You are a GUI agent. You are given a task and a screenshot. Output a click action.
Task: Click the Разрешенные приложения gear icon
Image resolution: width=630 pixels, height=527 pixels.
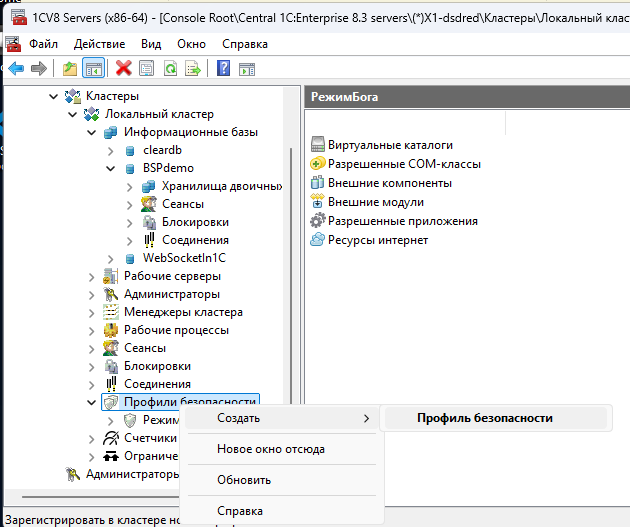[x=317, y=221]
